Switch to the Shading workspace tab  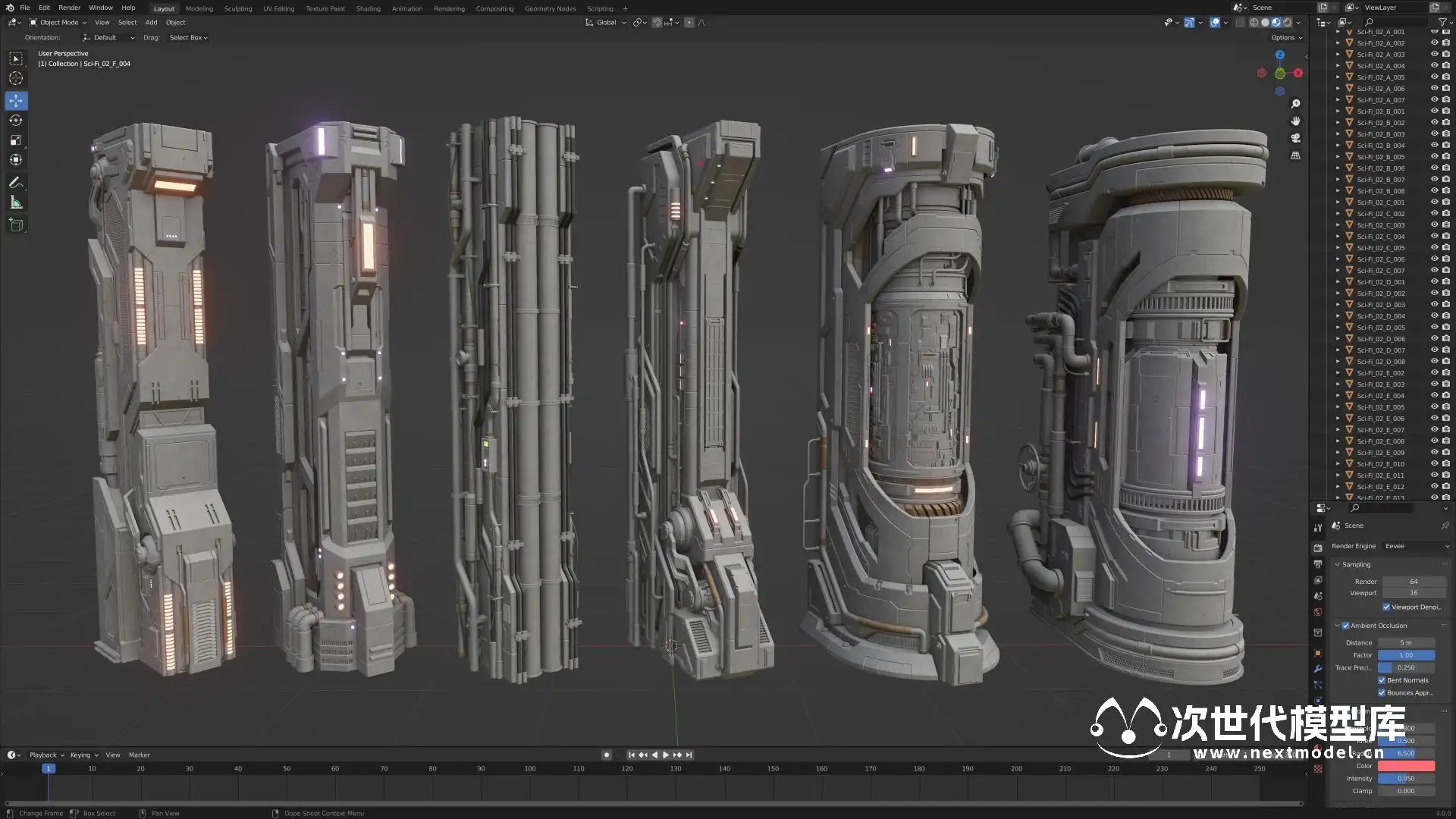click(x=368, y=8)
